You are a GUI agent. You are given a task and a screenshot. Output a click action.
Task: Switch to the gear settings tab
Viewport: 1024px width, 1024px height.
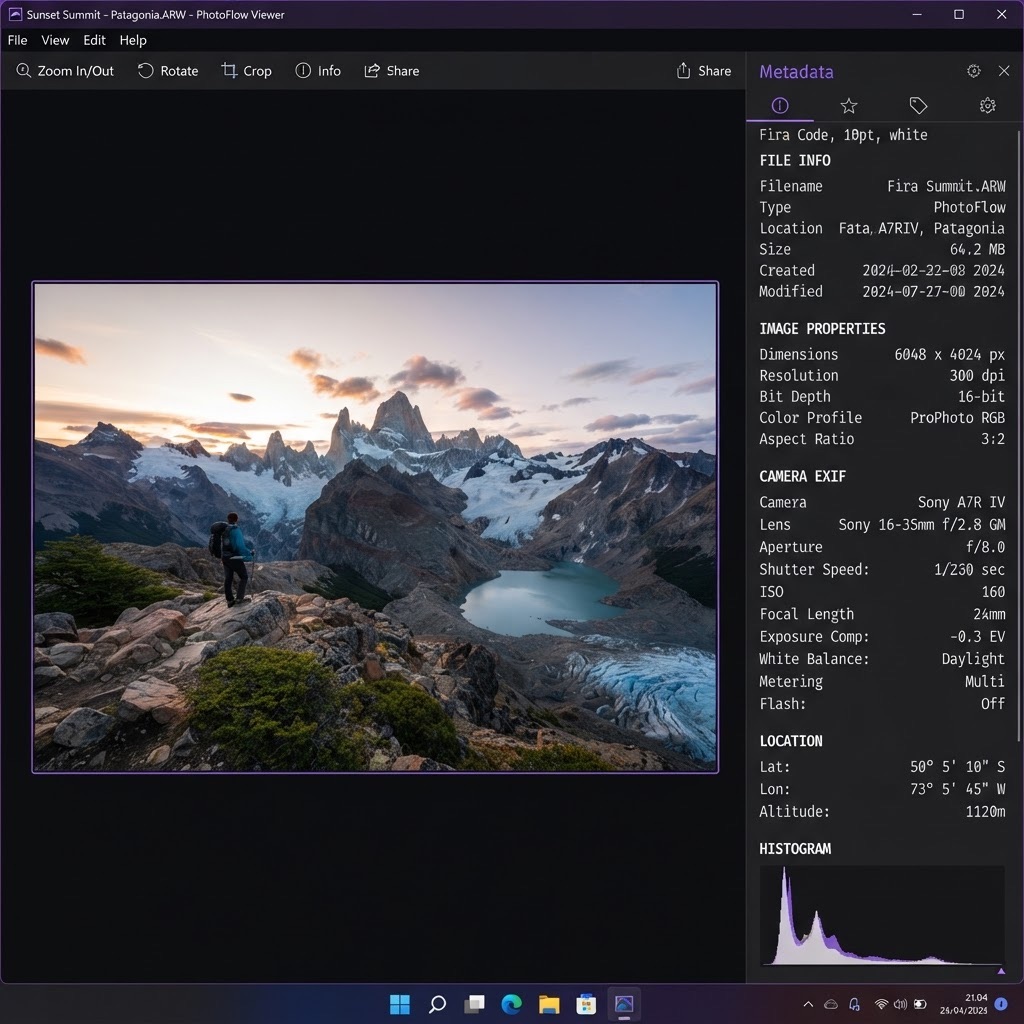[x=987, y=106]
